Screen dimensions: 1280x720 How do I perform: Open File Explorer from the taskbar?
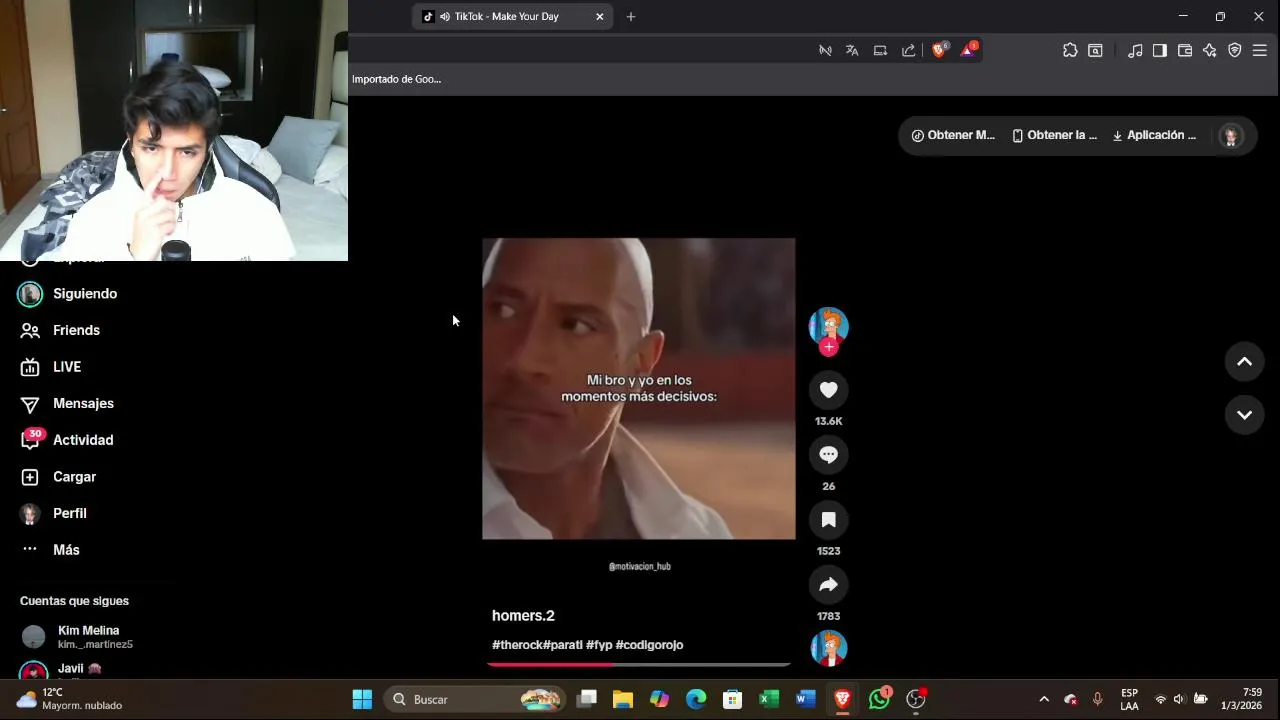623,700
